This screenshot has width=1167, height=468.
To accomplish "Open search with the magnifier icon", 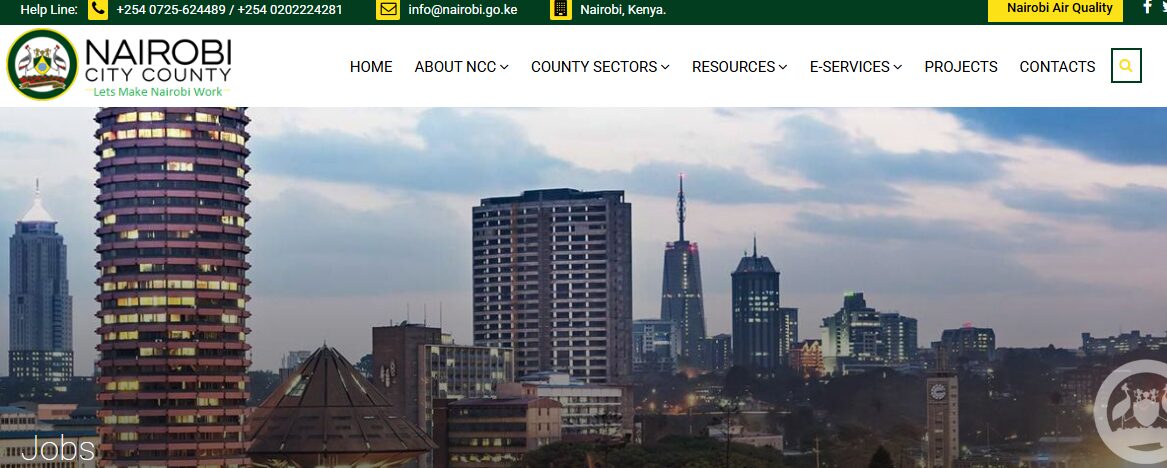I will 1126,65.
